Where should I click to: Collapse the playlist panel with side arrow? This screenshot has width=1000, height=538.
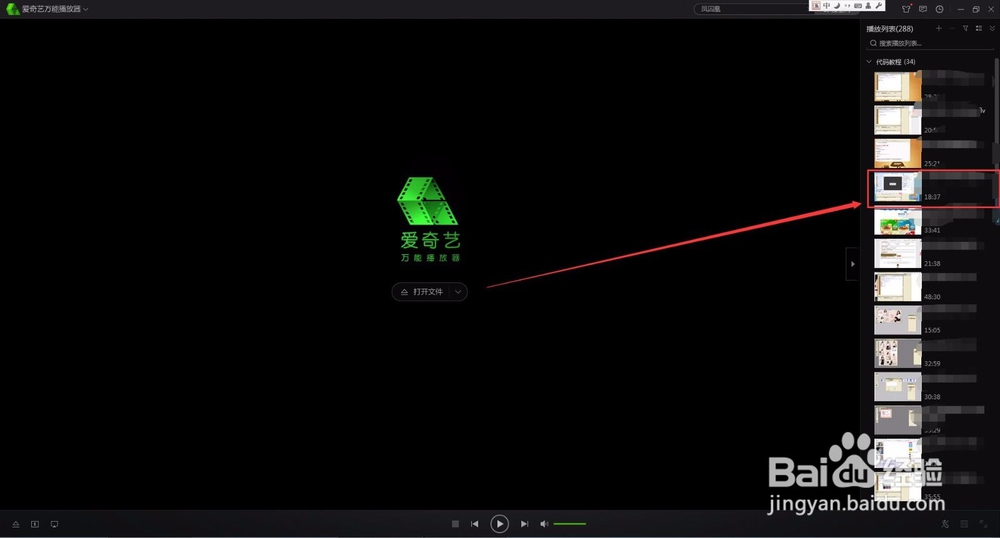click(x=853, y=264)
